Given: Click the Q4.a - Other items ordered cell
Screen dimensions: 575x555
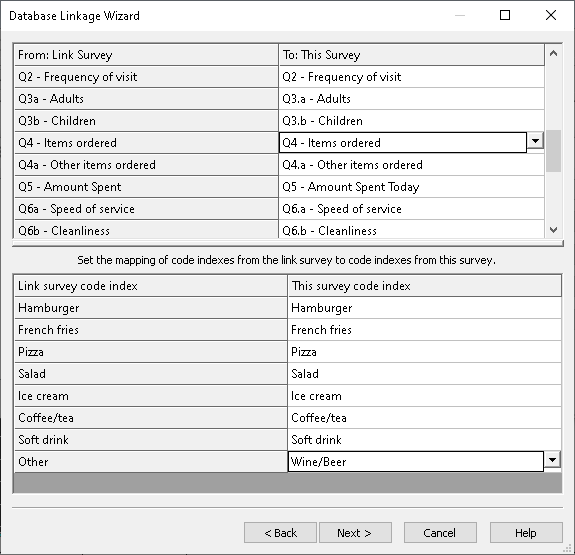Looking at the screenshot, I should 411,165.
